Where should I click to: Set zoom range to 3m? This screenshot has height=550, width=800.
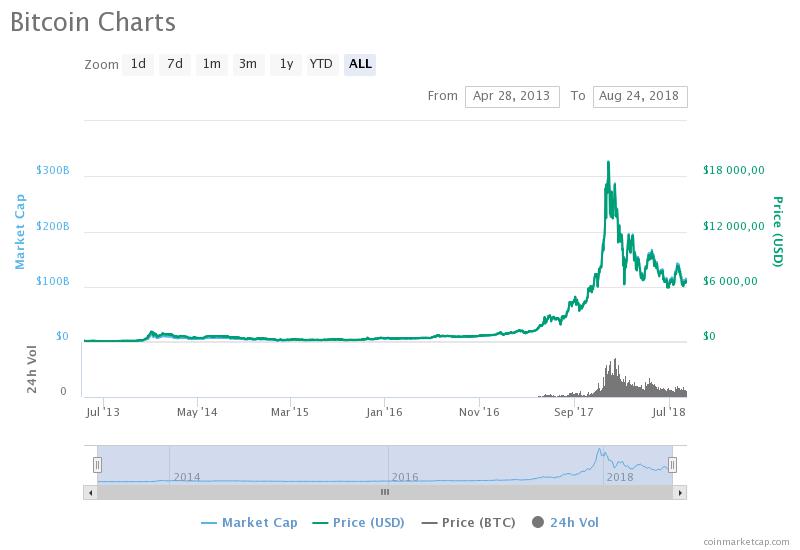[x=248, y=64]
